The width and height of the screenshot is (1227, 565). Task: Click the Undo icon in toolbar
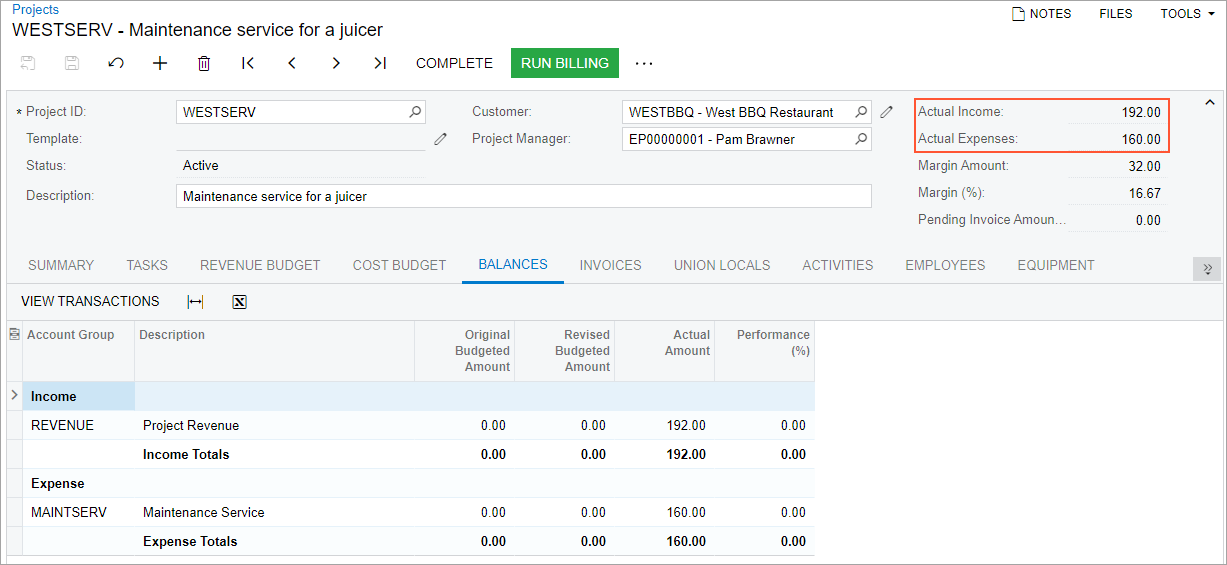tap(116, 63)
